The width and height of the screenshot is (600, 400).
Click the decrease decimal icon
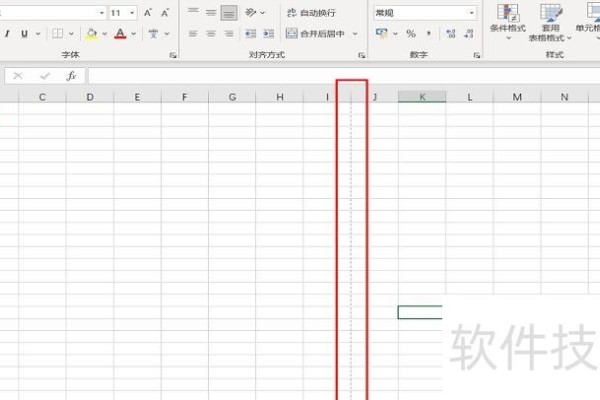(x=469, y=34)
